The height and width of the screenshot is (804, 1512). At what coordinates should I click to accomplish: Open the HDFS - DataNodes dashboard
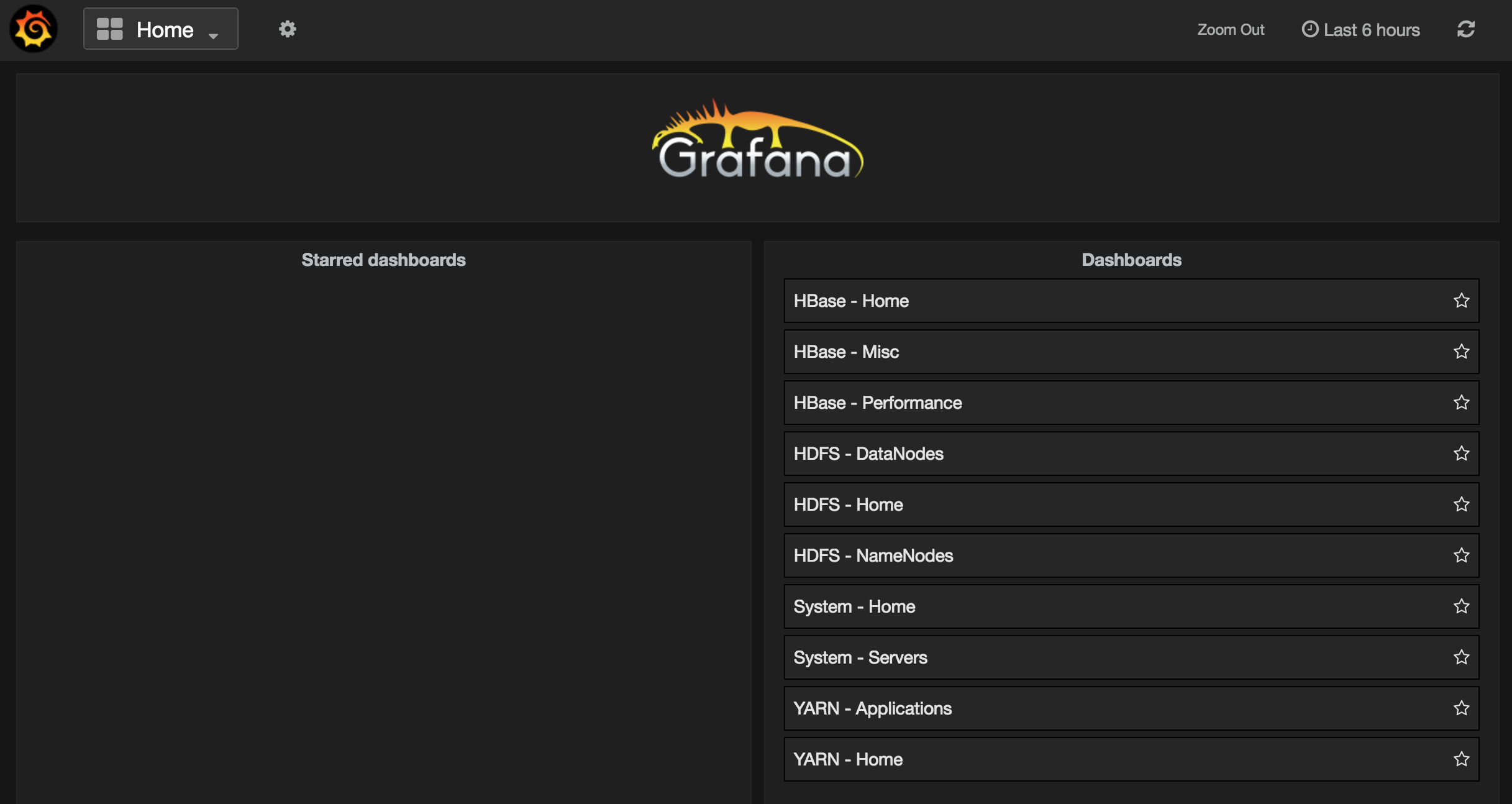click(x=1131, y=454)
